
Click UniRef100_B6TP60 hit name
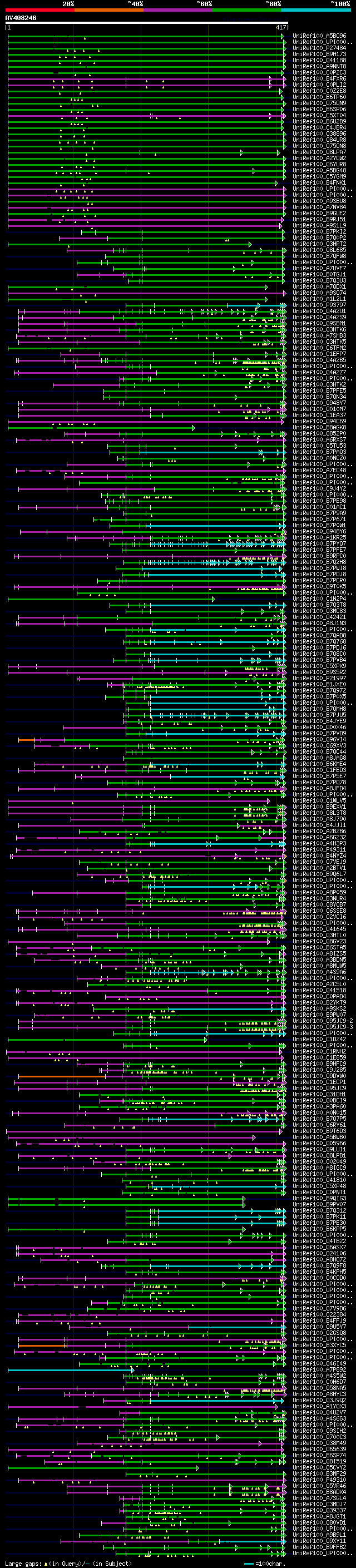tap(319, 97)
